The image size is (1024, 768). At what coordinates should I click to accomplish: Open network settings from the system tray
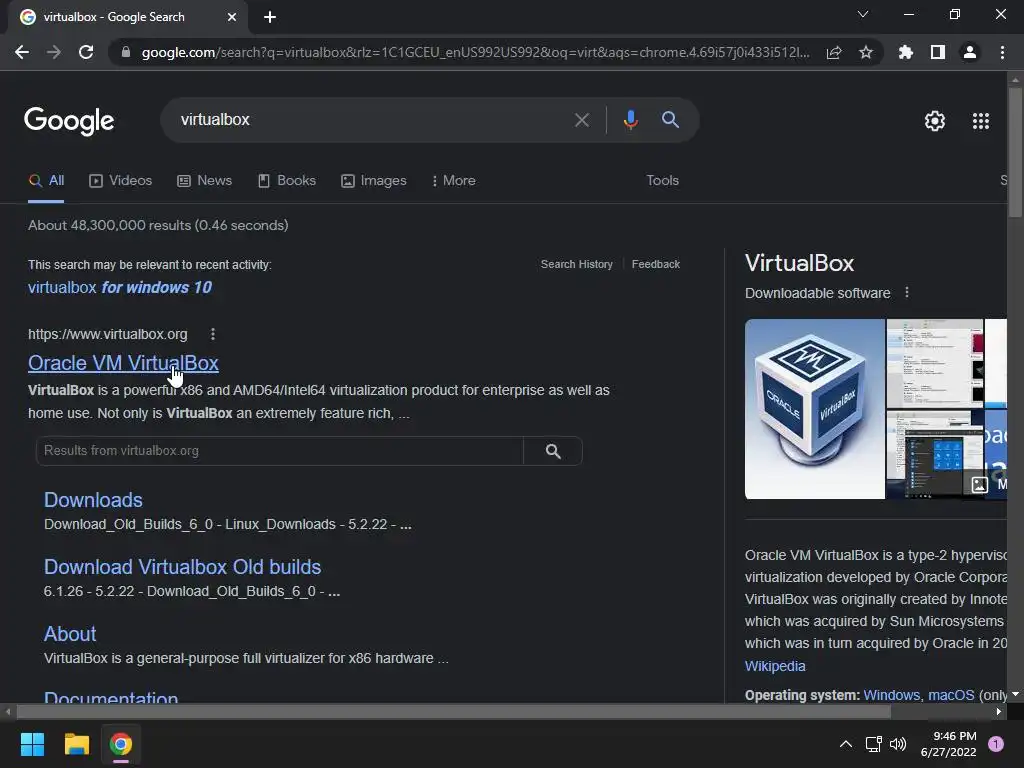(x=873, y=744)
